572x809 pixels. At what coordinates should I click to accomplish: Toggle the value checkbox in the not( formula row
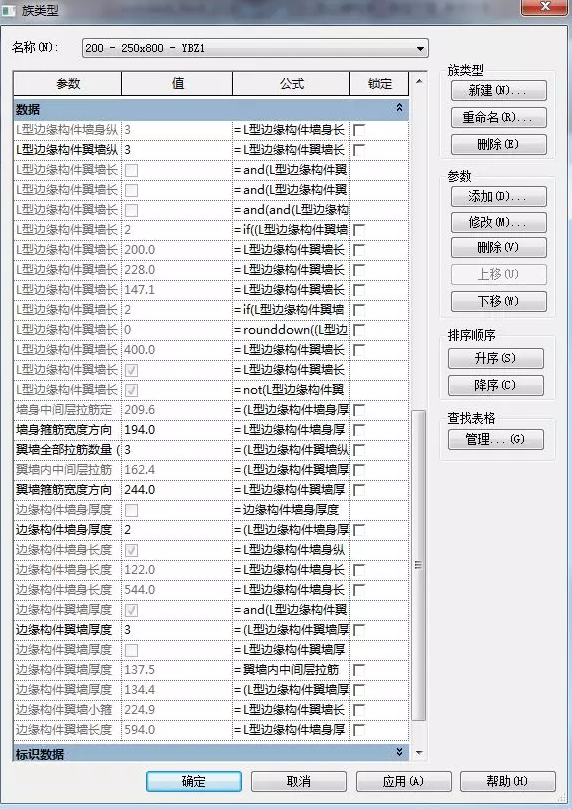pos(132,391)
